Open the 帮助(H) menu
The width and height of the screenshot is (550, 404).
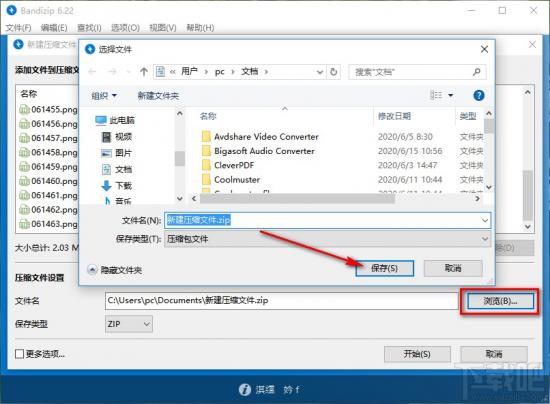point(200,28)
